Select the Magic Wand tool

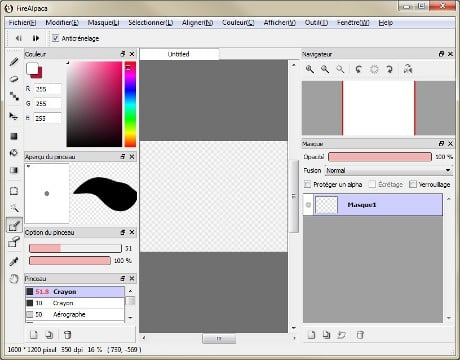[x=14, y=208]
